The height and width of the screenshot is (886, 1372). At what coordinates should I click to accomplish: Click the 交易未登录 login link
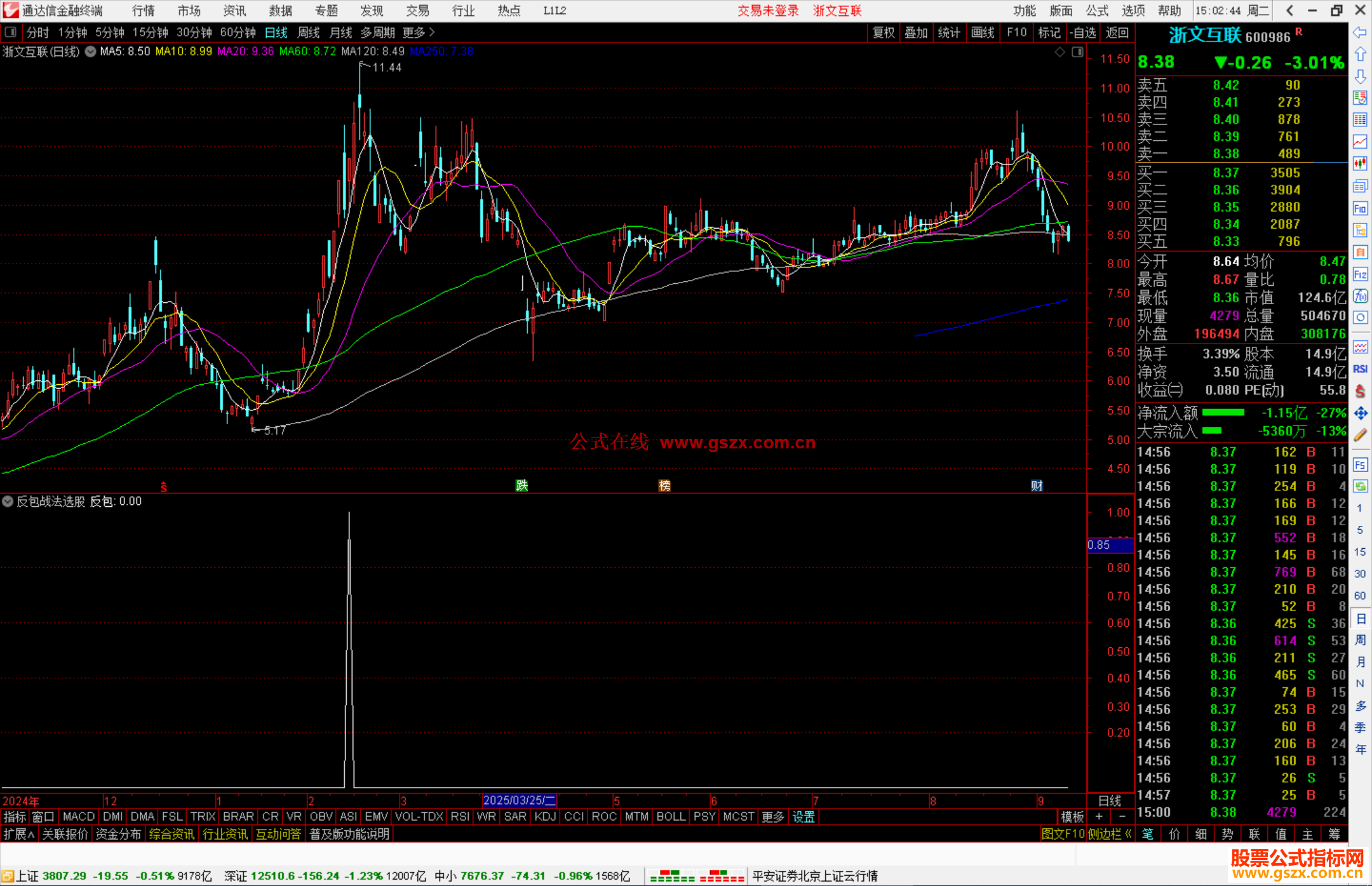point(768,10)
